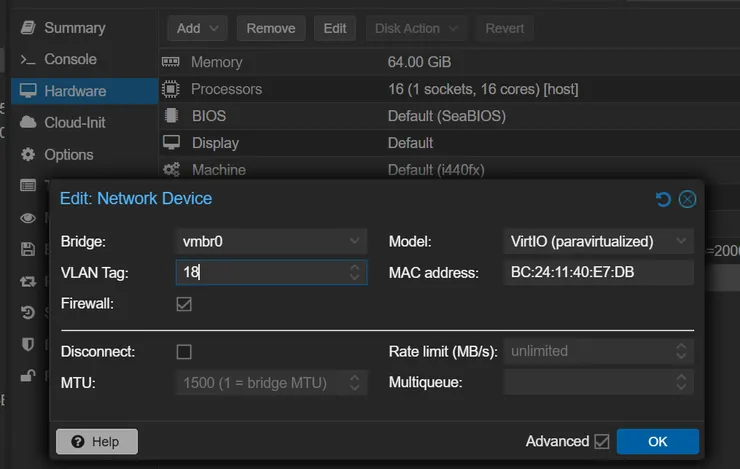Close the Edit Network Device dialog
The height and width of the screenshot is (469, 740).
click(x=687, y=199)
